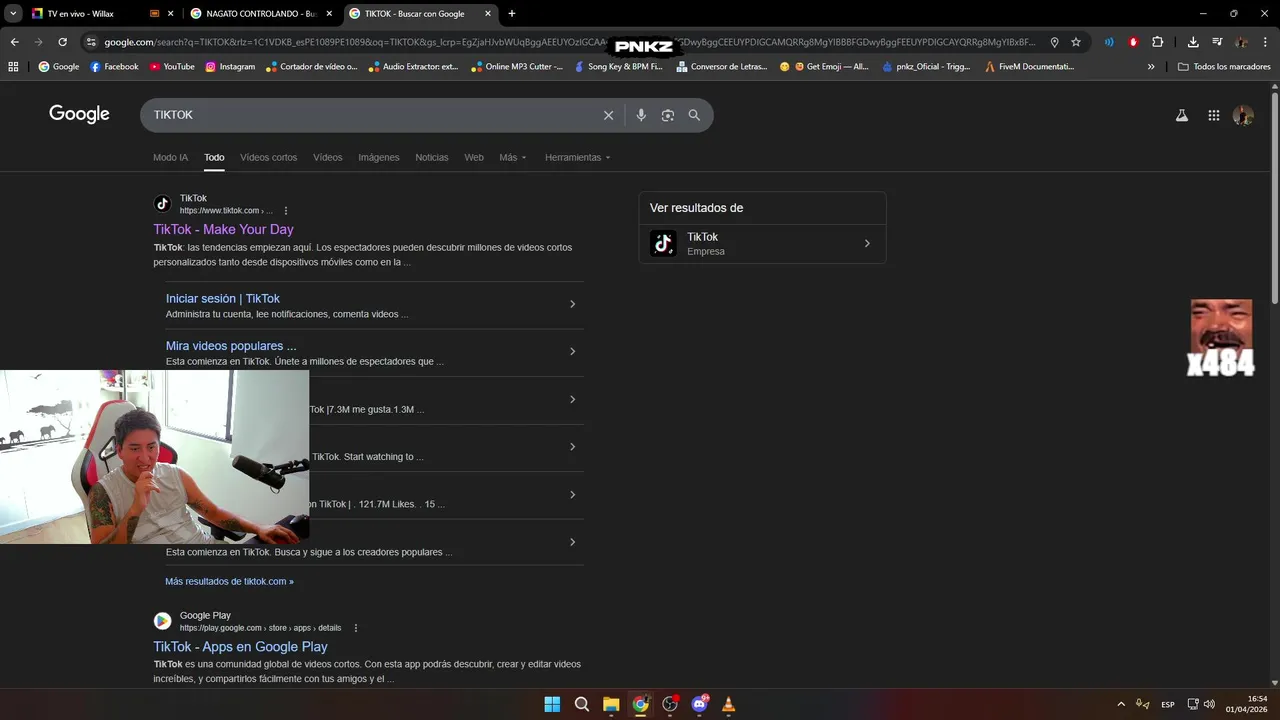
Task: Open Mira videos populares link
Action: point(231,346)
